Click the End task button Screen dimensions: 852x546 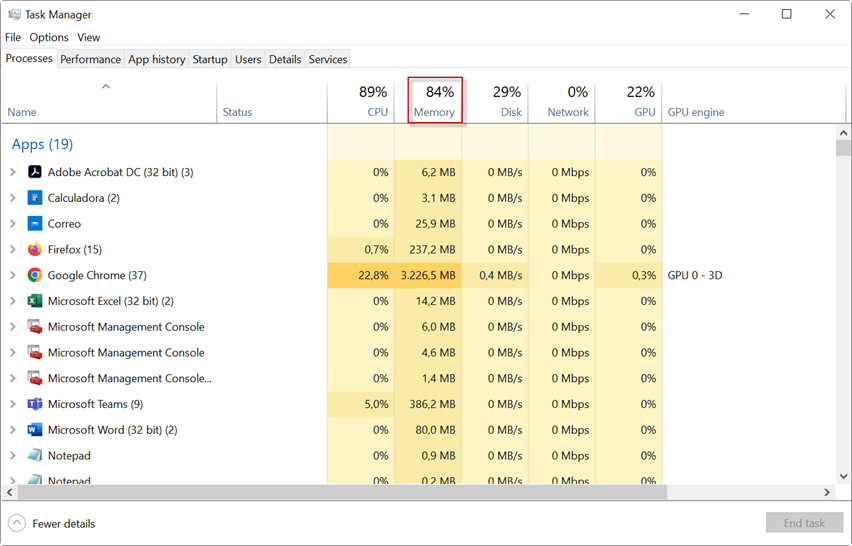pos(803,523)
